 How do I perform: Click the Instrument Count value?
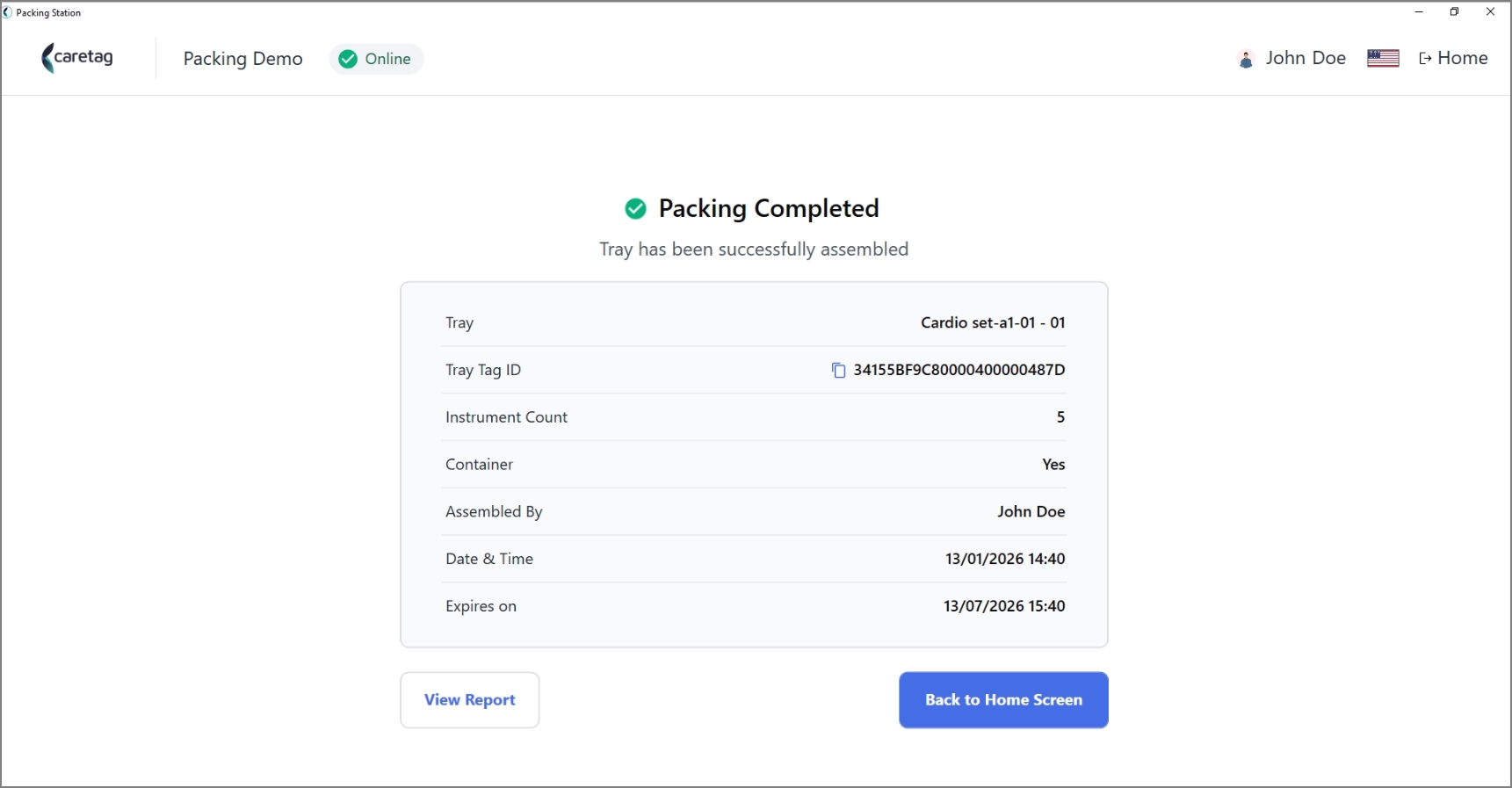(x=1060, y=417)
